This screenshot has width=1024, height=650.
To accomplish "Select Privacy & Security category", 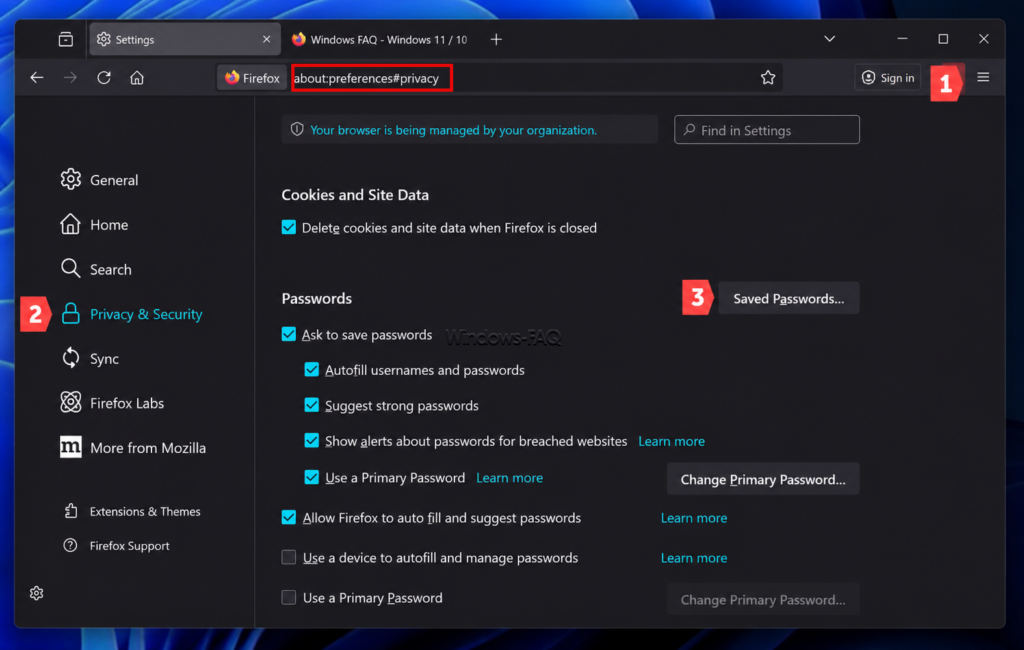I will tap(132, 314).
